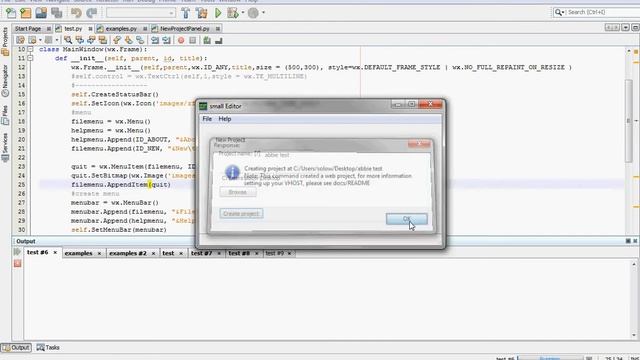Click Find Selection magnifier in editor toolbar
The image size is (640, 360).
click(68, 40)
